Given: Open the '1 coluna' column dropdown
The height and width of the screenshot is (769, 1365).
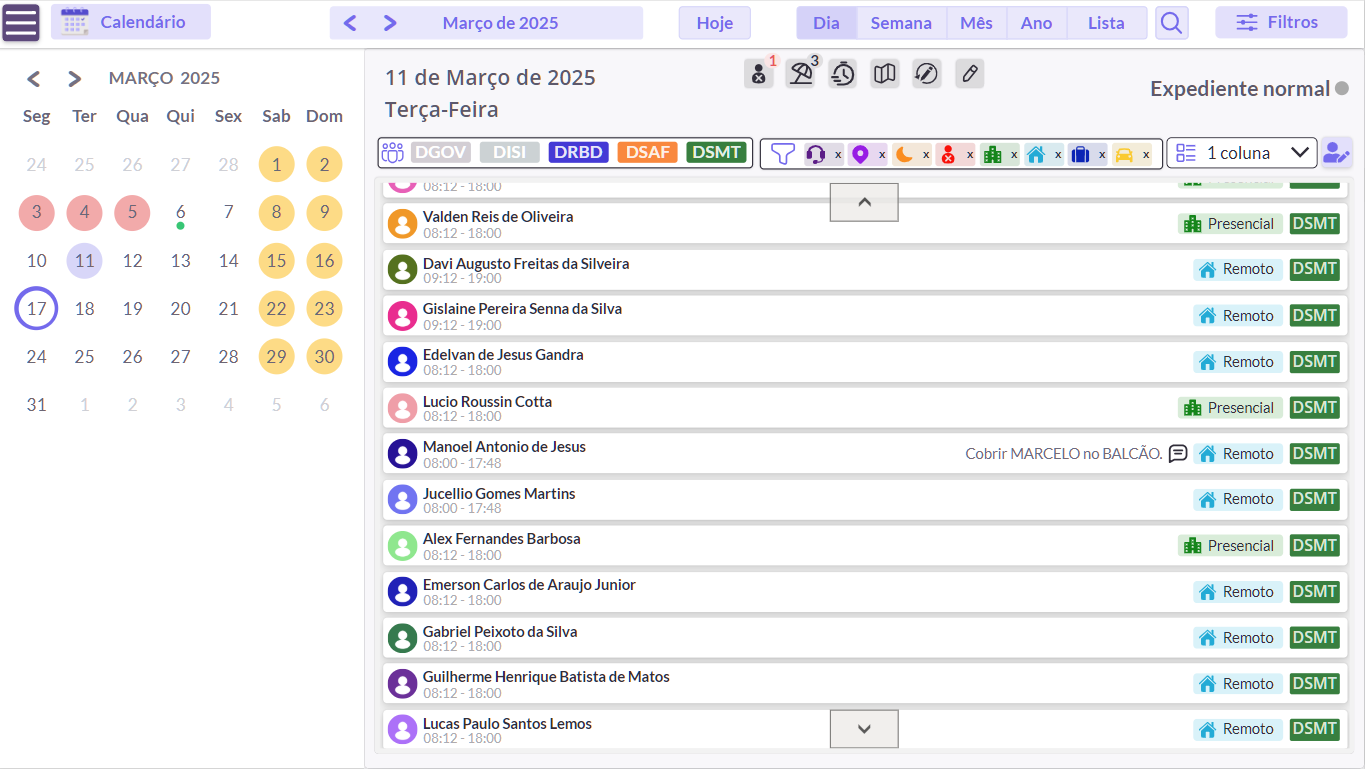Looking at the screenshot, I should 1242,153.
